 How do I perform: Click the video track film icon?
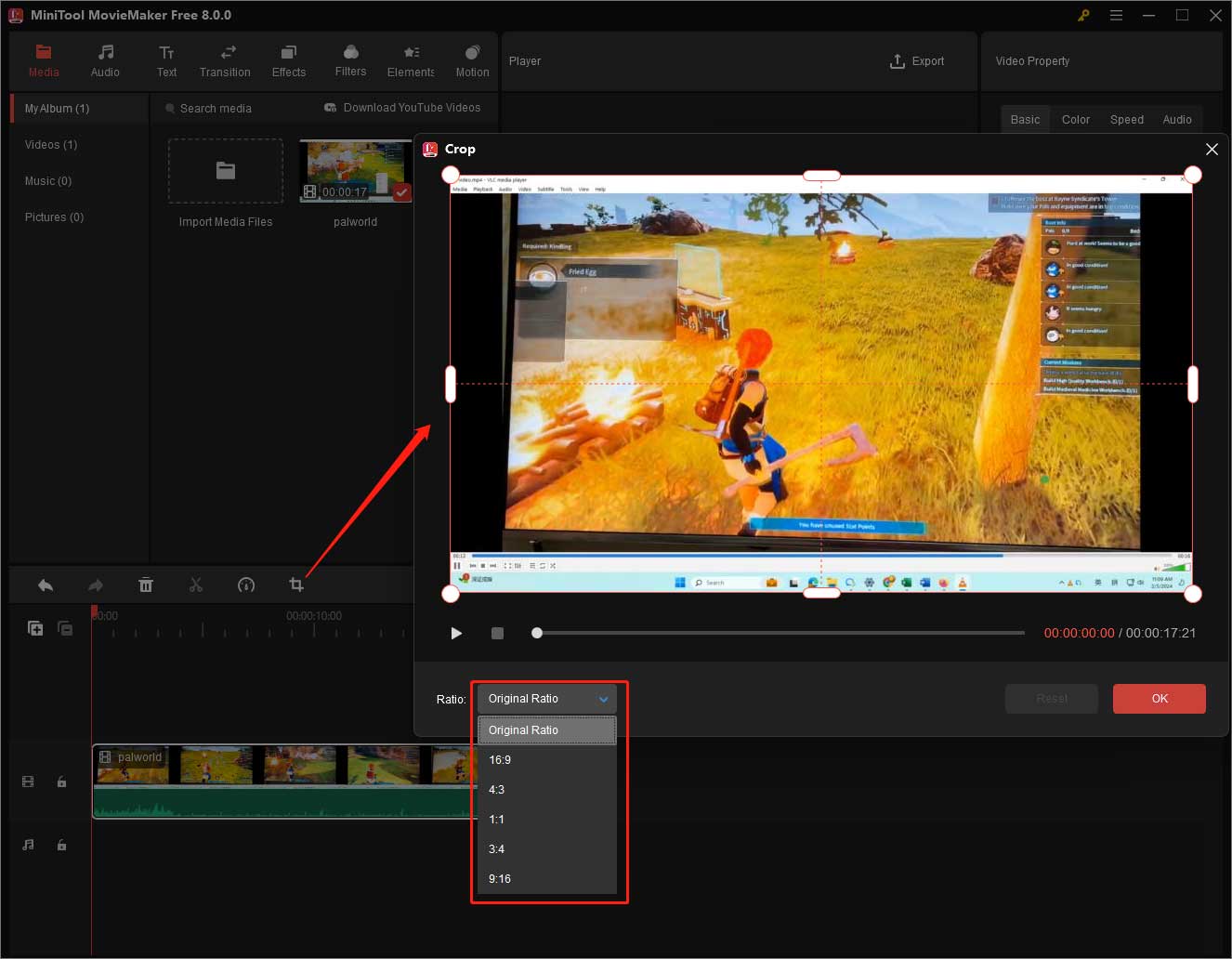(28, 782)
